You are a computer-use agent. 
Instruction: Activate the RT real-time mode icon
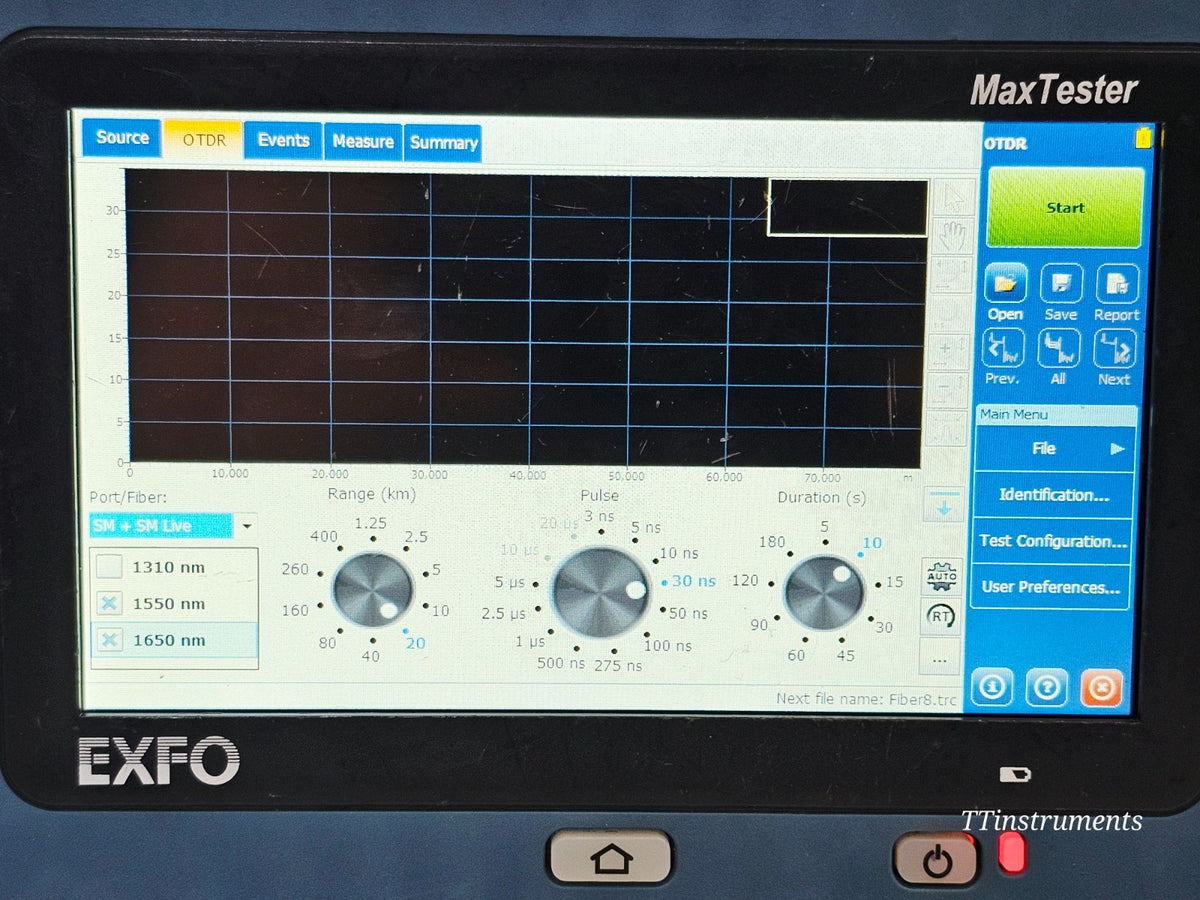tap(940, 617)
